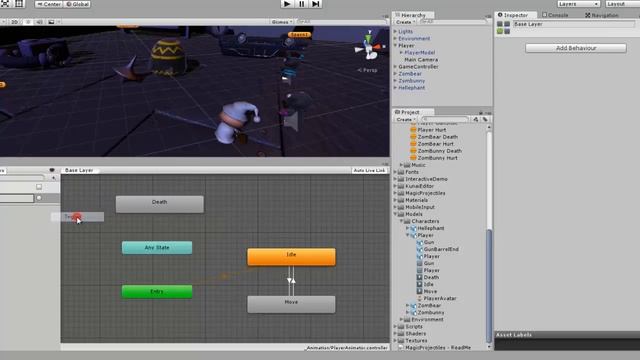Expand the Lights object in Hierarchy
The width and height of the screenshot is (640, 360).
395,31
